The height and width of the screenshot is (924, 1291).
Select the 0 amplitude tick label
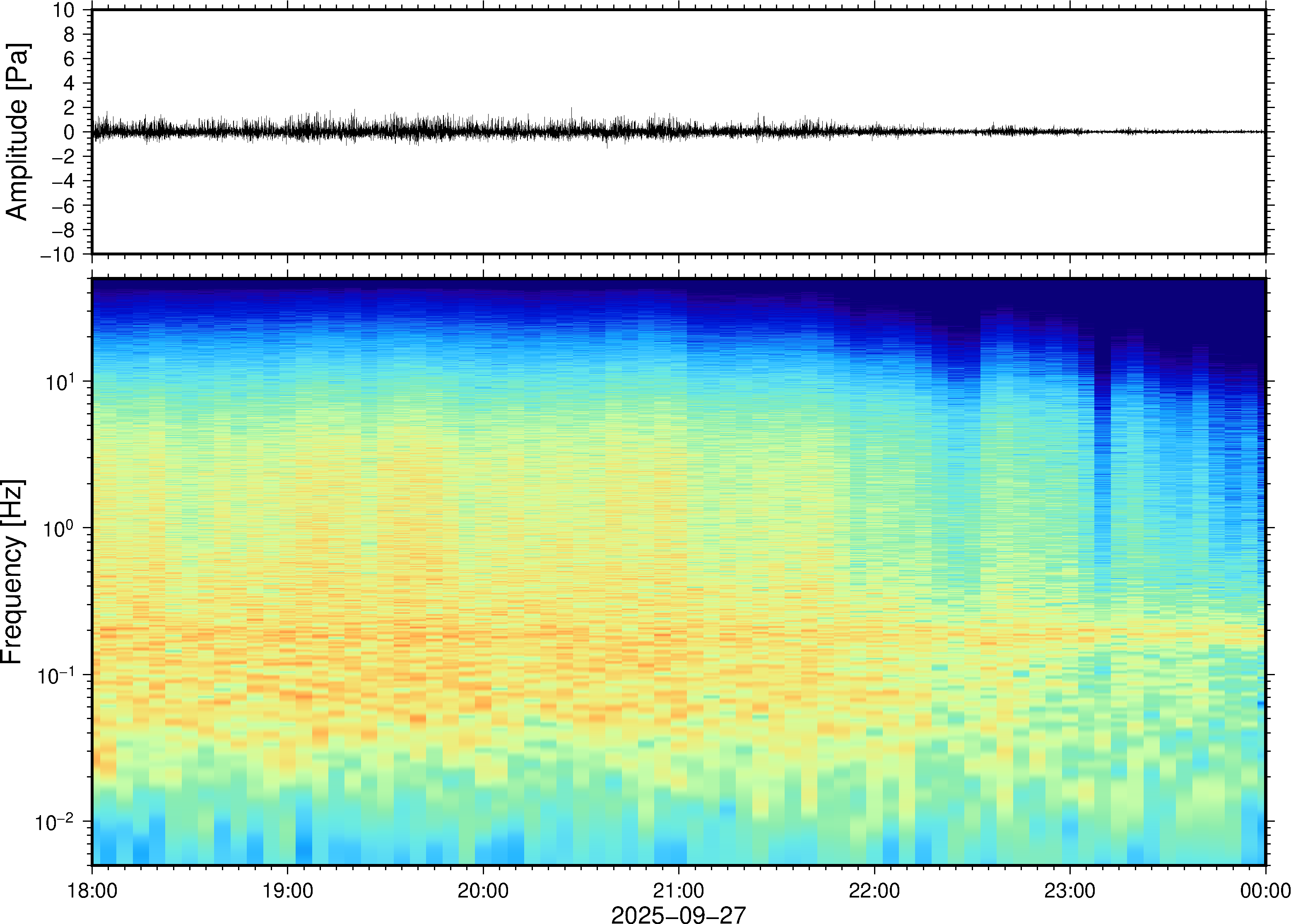[70, 132]
